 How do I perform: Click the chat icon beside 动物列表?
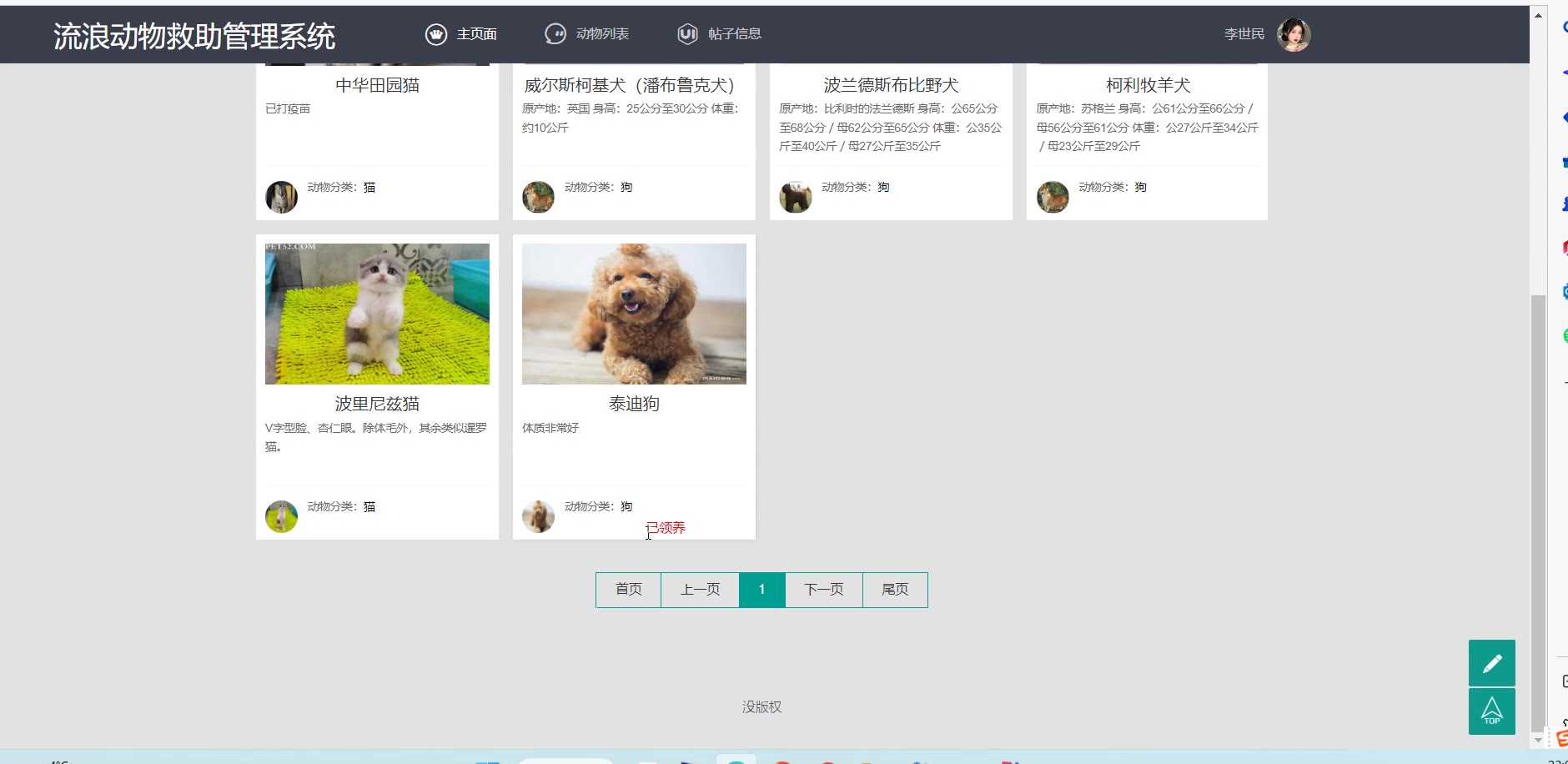555,34
